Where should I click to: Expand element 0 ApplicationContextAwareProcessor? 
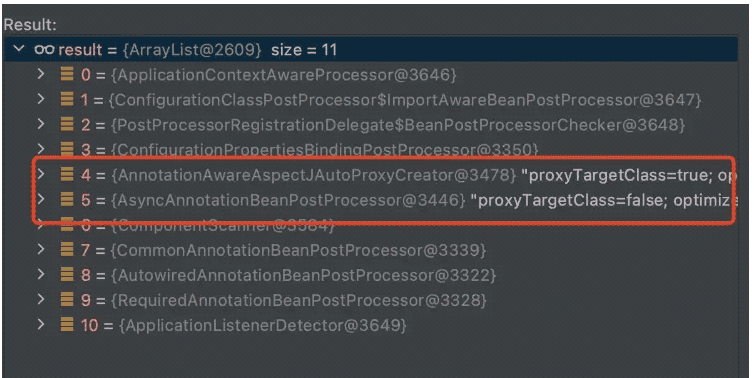pos(41,74)
